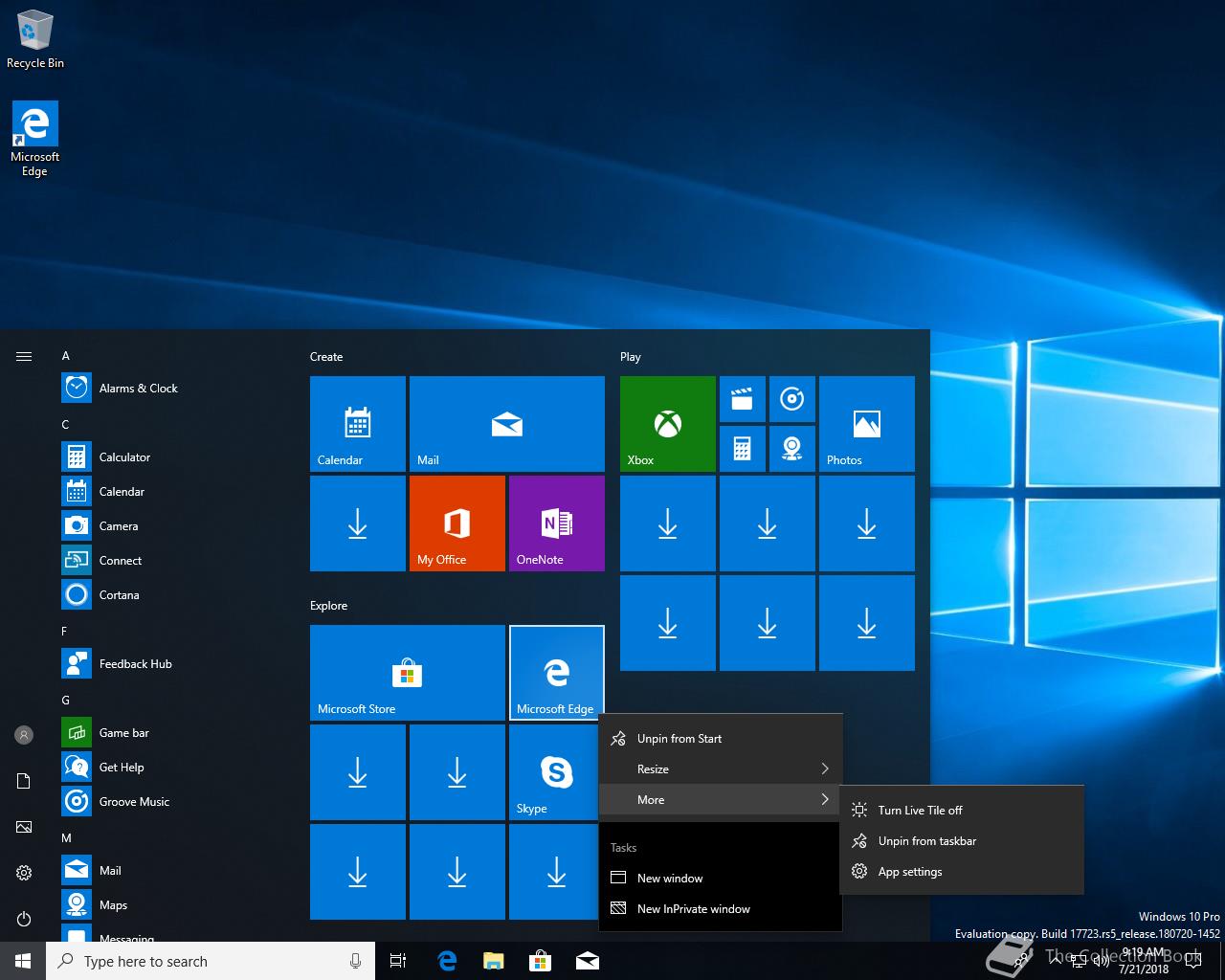The image size is (1225, 980).
Task: Select Unpin from taskbar
Action: 926,841
